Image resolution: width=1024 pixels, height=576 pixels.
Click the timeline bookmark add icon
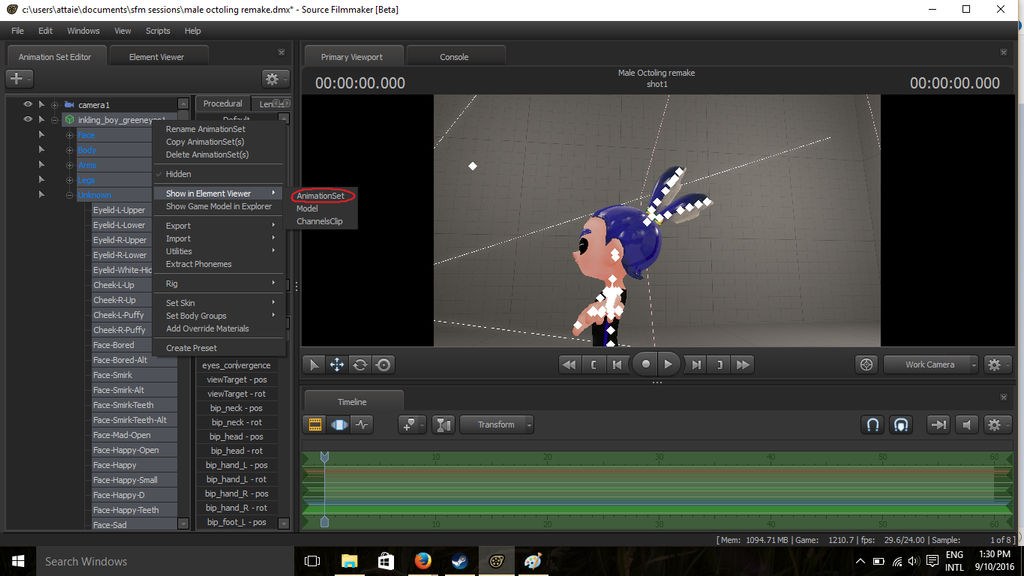click(x=409, y=424)
